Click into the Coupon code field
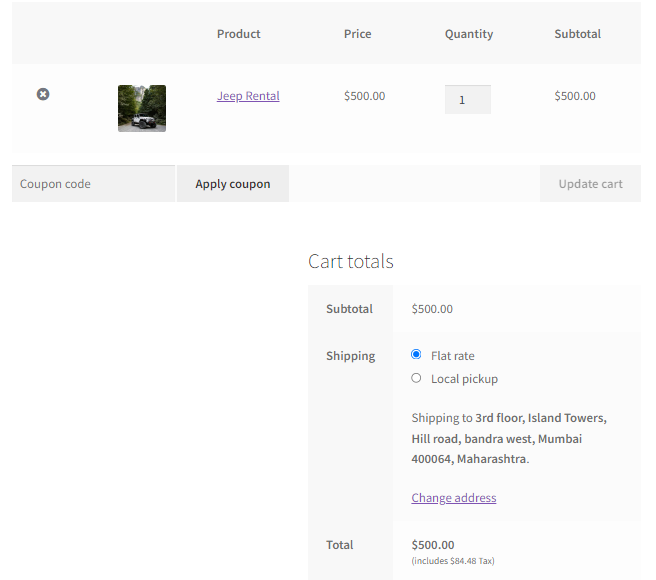This screenshot has height=580, width=656. (93, 184)
